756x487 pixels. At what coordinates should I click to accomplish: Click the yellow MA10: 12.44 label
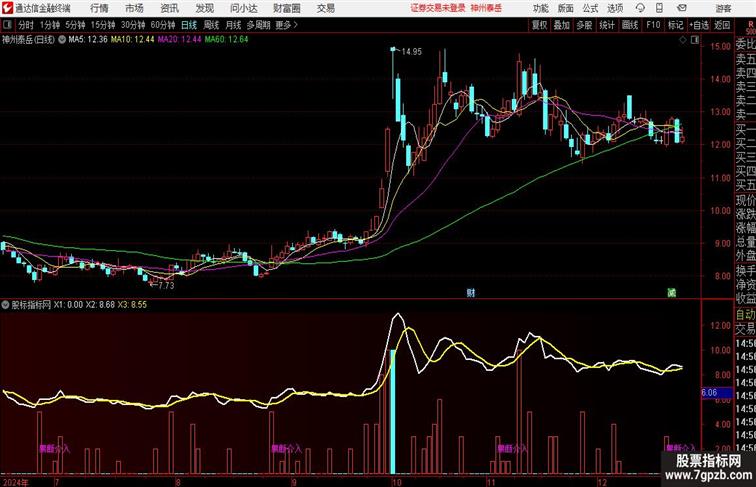click(133, 40)
